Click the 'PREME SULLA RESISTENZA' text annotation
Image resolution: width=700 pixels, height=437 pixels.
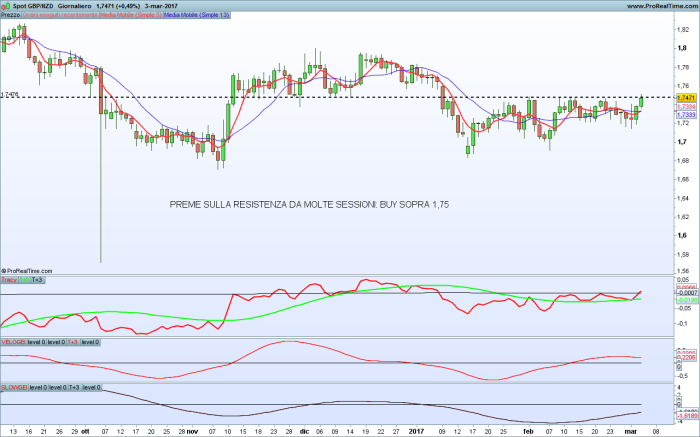point(309,204)
